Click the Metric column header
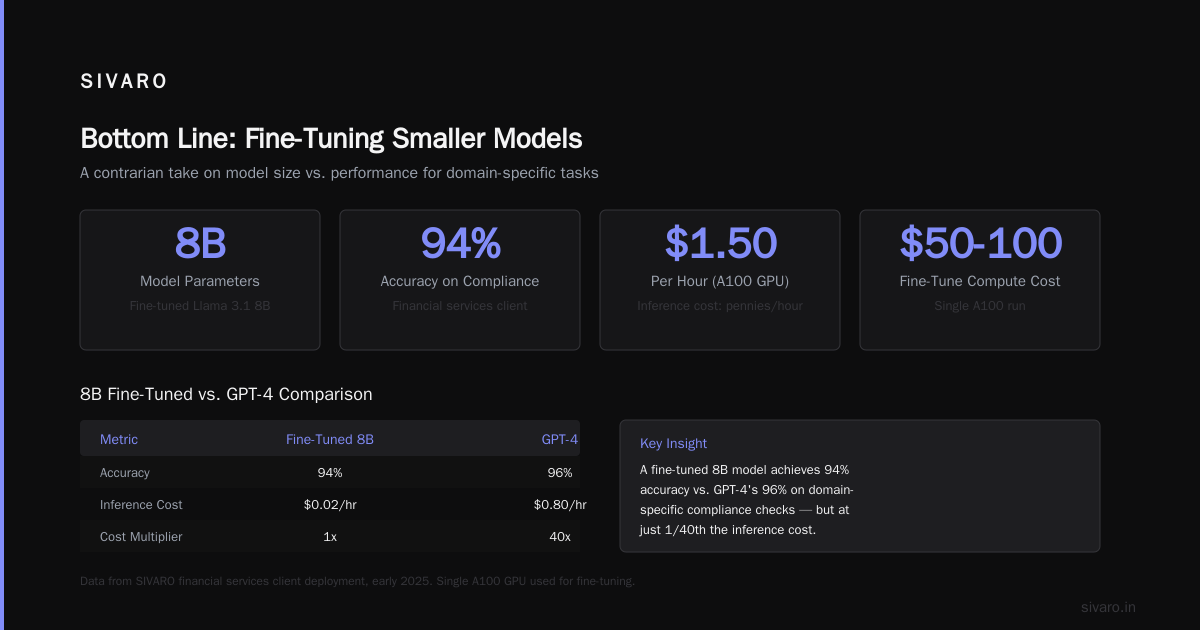 click(x=119, y=439)
